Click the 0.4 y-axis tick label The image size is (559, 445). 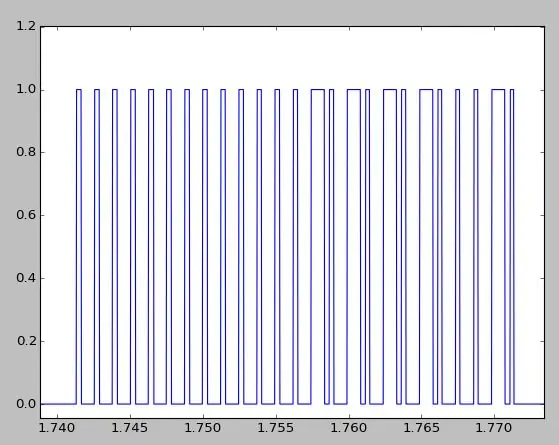pyautogui.click(x=26, y=278)
